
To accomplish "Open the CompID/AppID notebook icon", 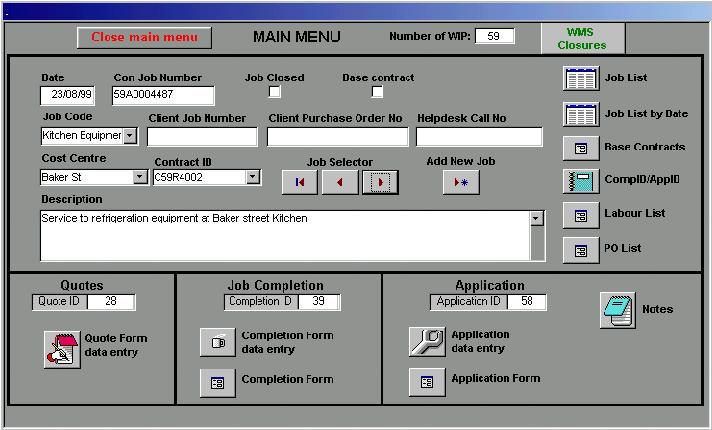I will pyautogui.click(x=581, y=181).
